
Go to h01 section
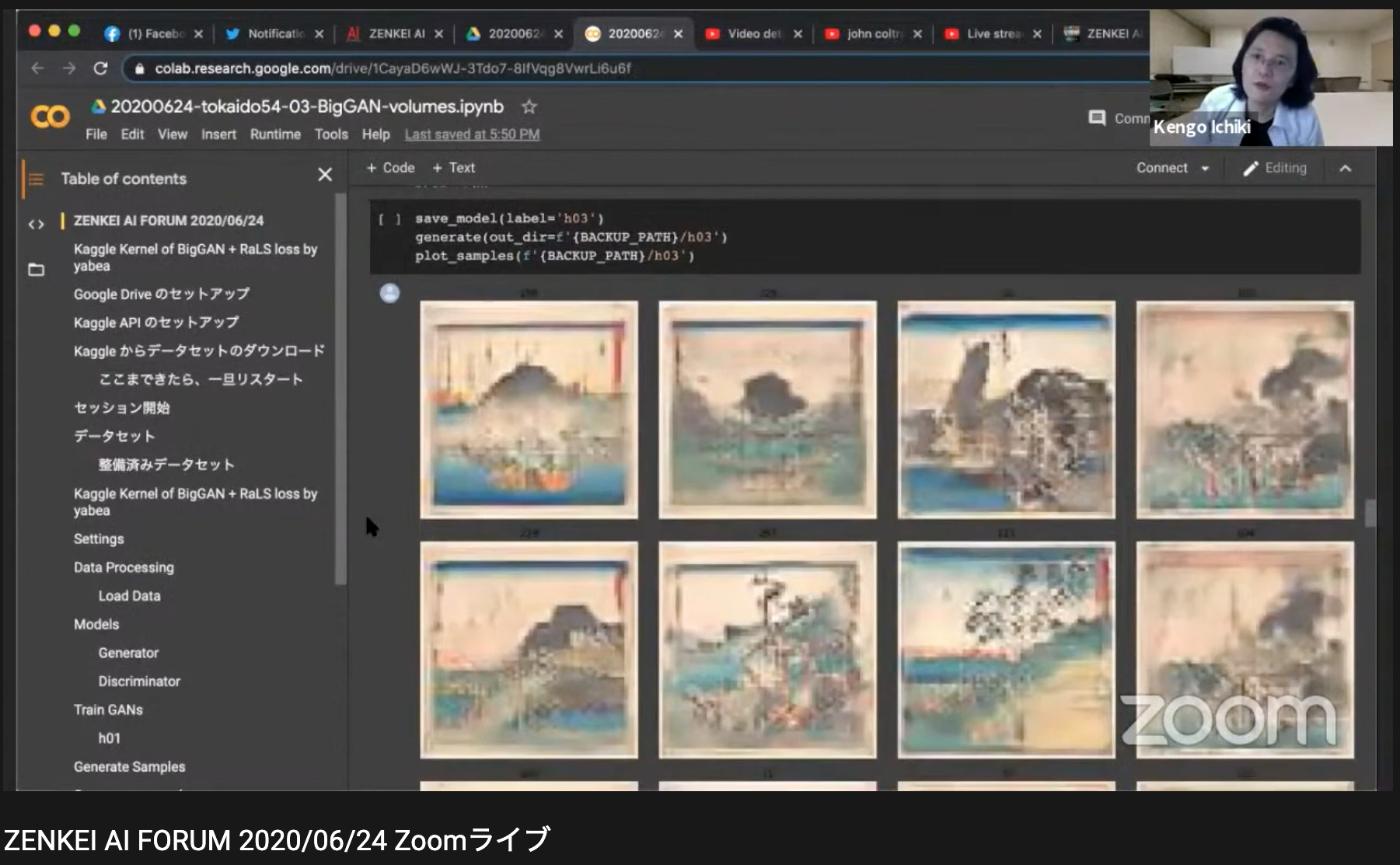[110, 738]
